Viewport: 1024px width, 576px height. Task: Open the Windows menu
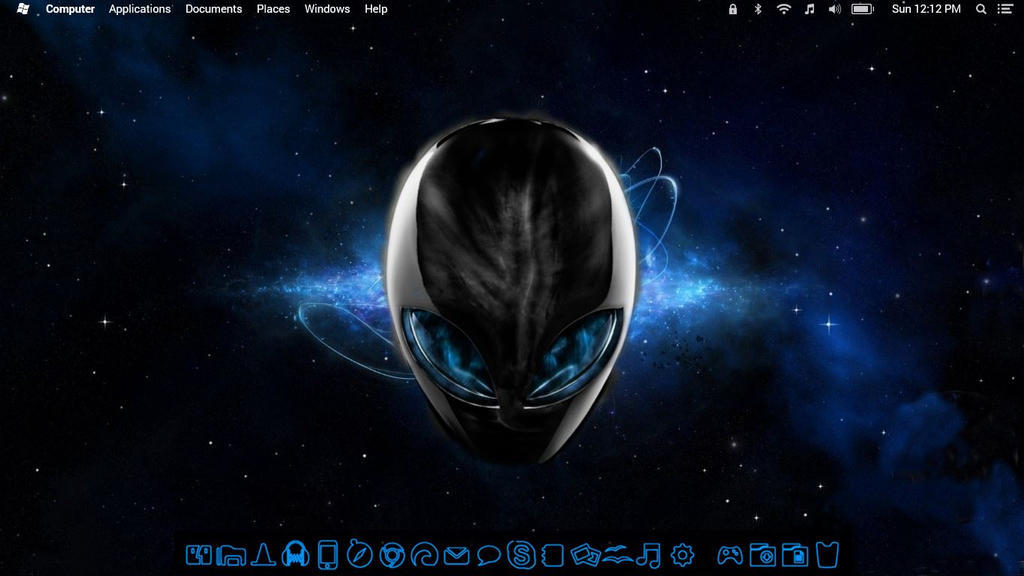point(327,9)
